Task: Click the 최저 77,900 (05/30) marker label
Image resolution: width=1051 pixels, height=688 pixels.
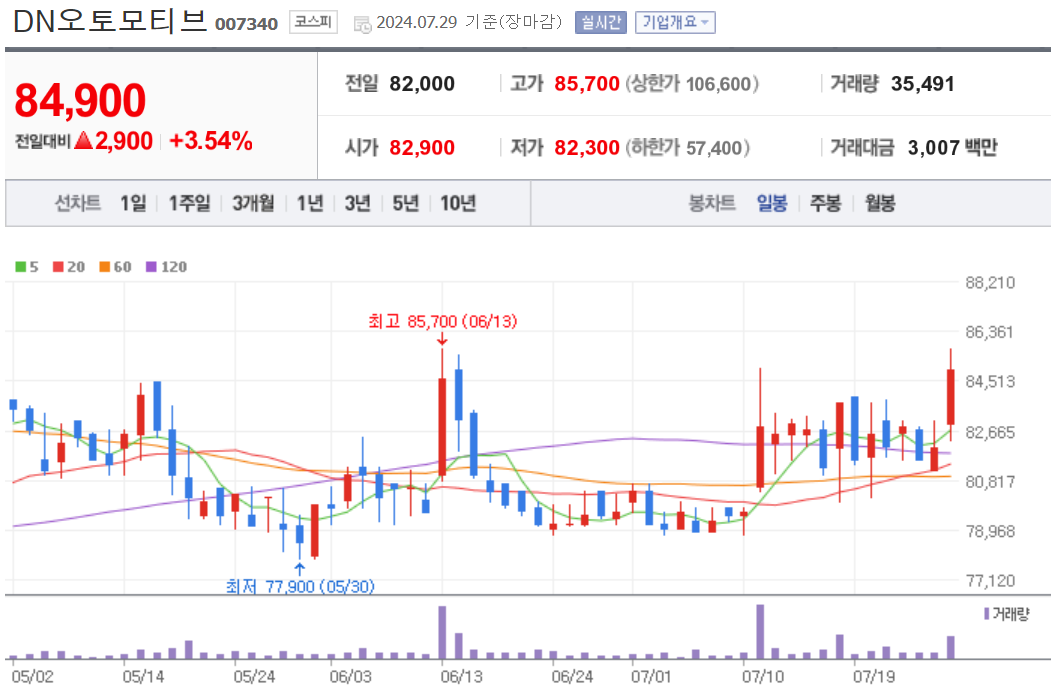Action: click(x=300, y=586)
